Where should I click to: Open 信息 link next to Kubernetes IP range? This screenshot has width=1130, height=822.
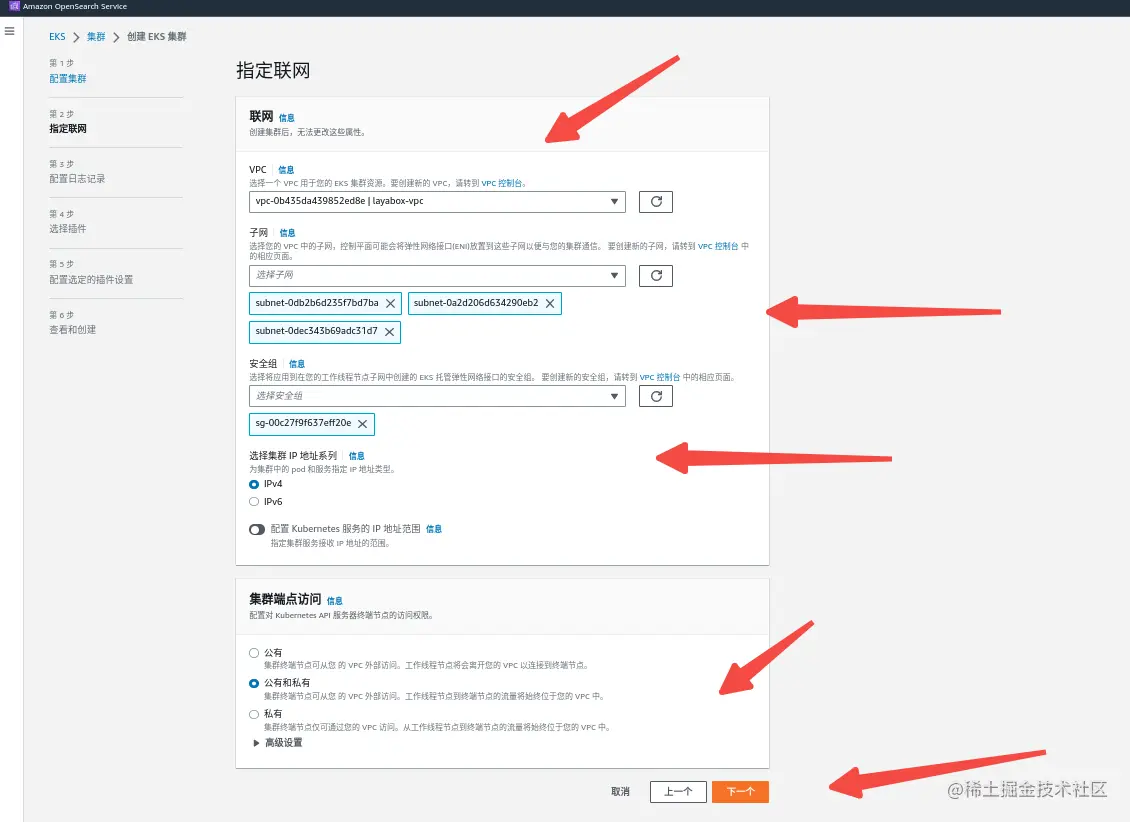tap(434, 529)
